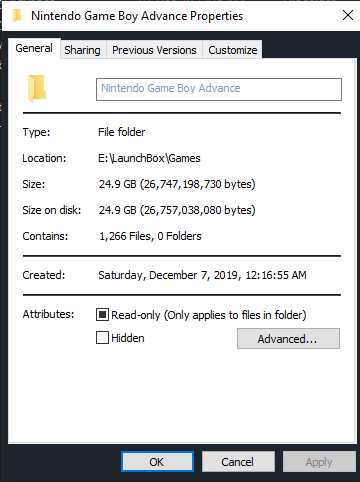The image size is (360, 482).
Task: Confirm changes with the OK button
Action: tap(157, 462)
